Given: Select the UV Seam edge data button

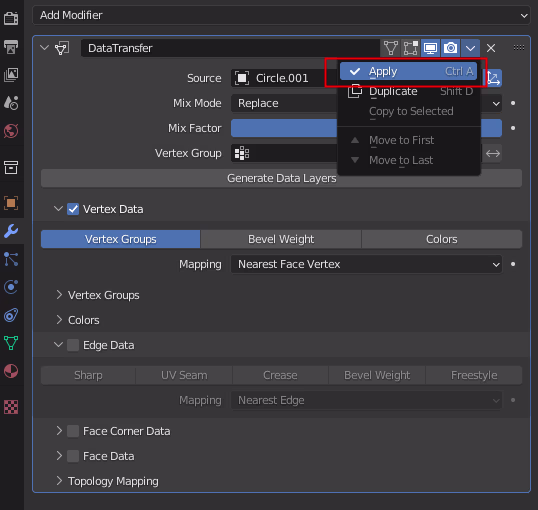Looking at the screenshot, I should pyautogui.click(x=184, y=375).
